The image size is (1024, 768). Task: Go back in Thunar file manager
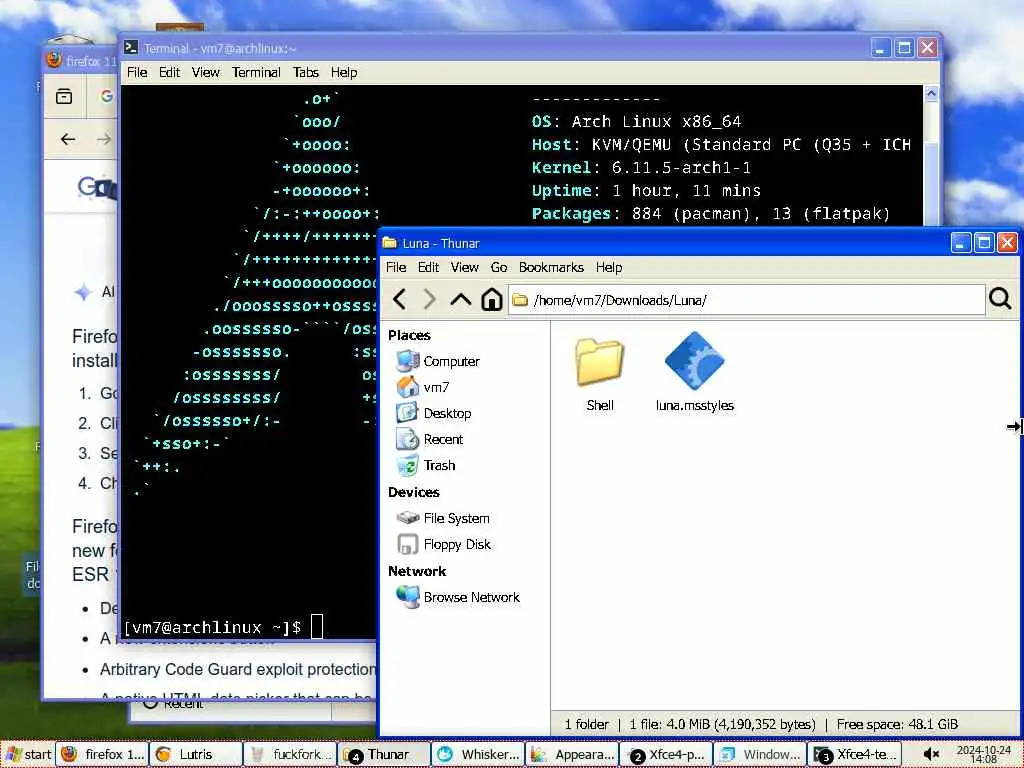click(400, 300)
